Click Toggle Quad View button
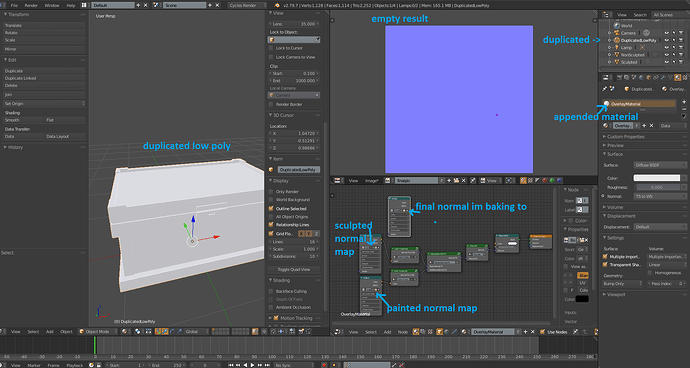Image resolution: width=690 pixels, height=368 pixels. tap(294, 269)
